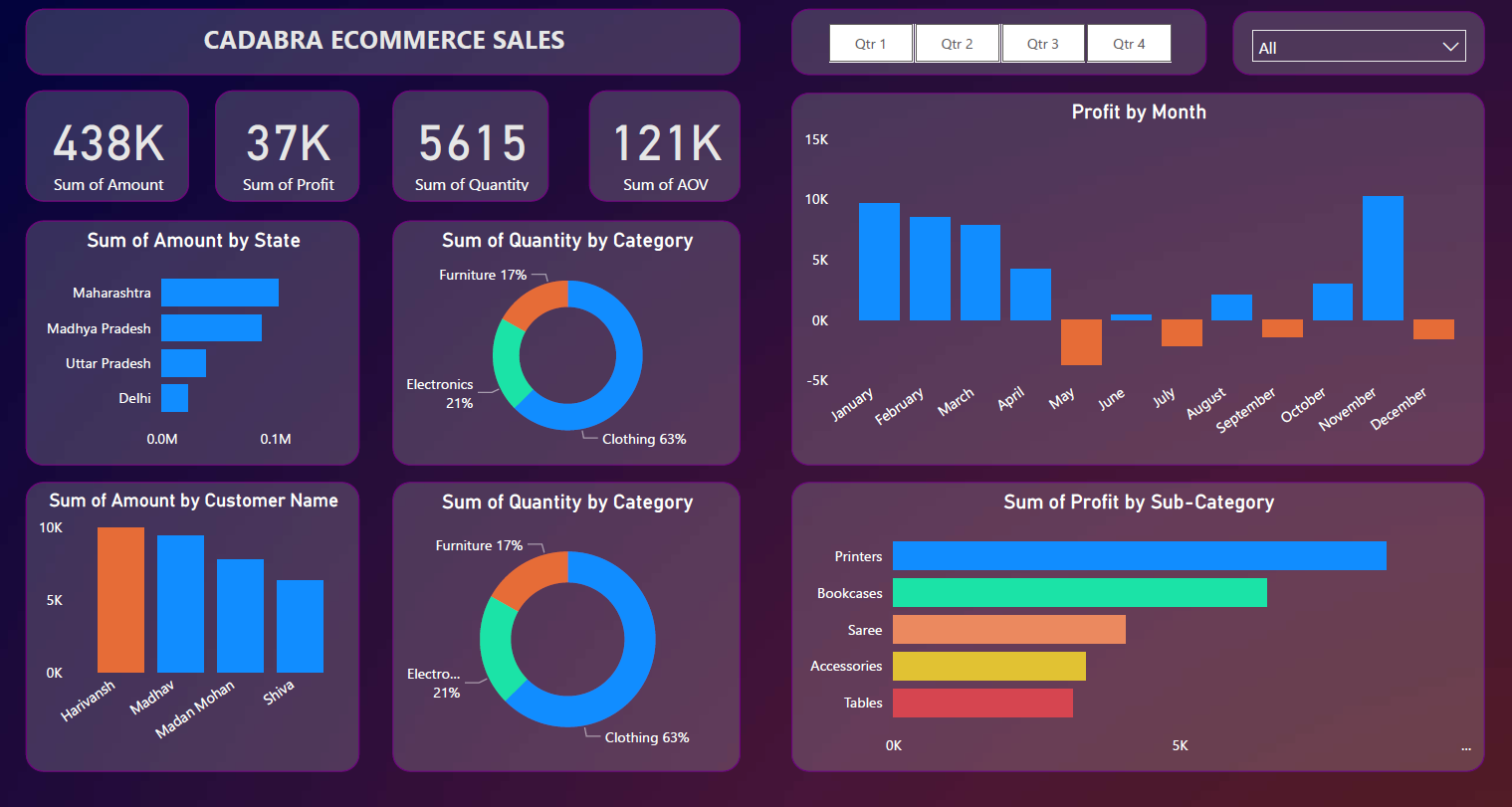Image resolution: width=1512 pixels, height=807 pixels.
Task: Click the Qtr 4 slicer button
Action: [1128, 43]
